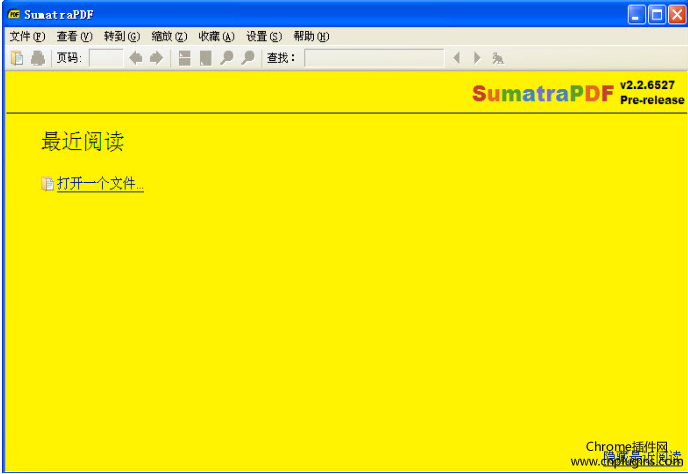The height and width of the screenshot is (474, 688).
Task: Click the 隐藏最近阅读 link
Action: click(x=642, y=458)
